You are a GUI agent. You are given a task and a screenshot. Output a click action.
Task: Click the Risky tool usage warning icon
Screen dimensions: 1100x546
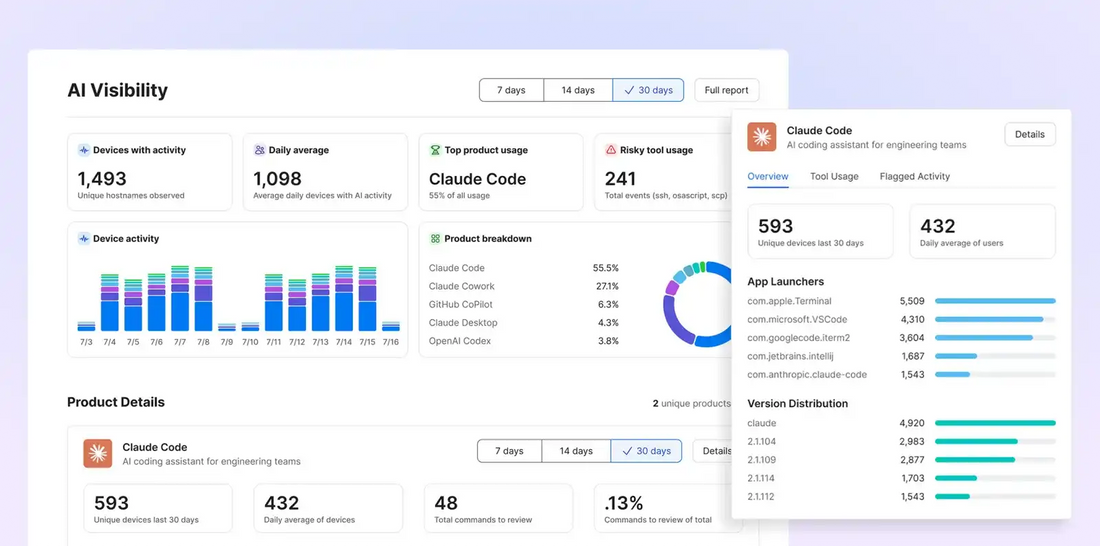tap(611, 150)
